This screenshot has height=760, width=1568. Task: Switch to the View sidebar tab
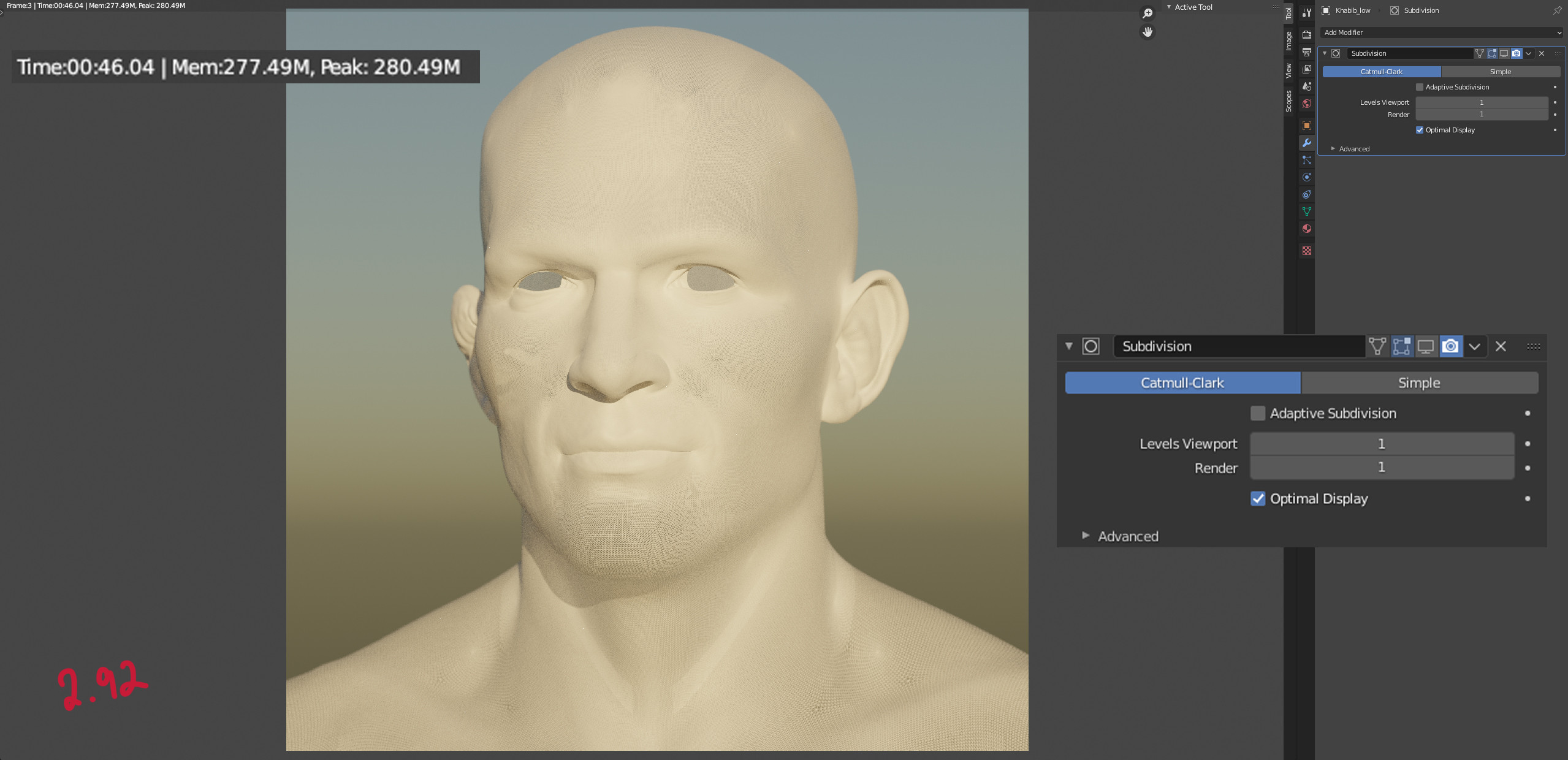pyautogui.click(x=1288, y=70)
